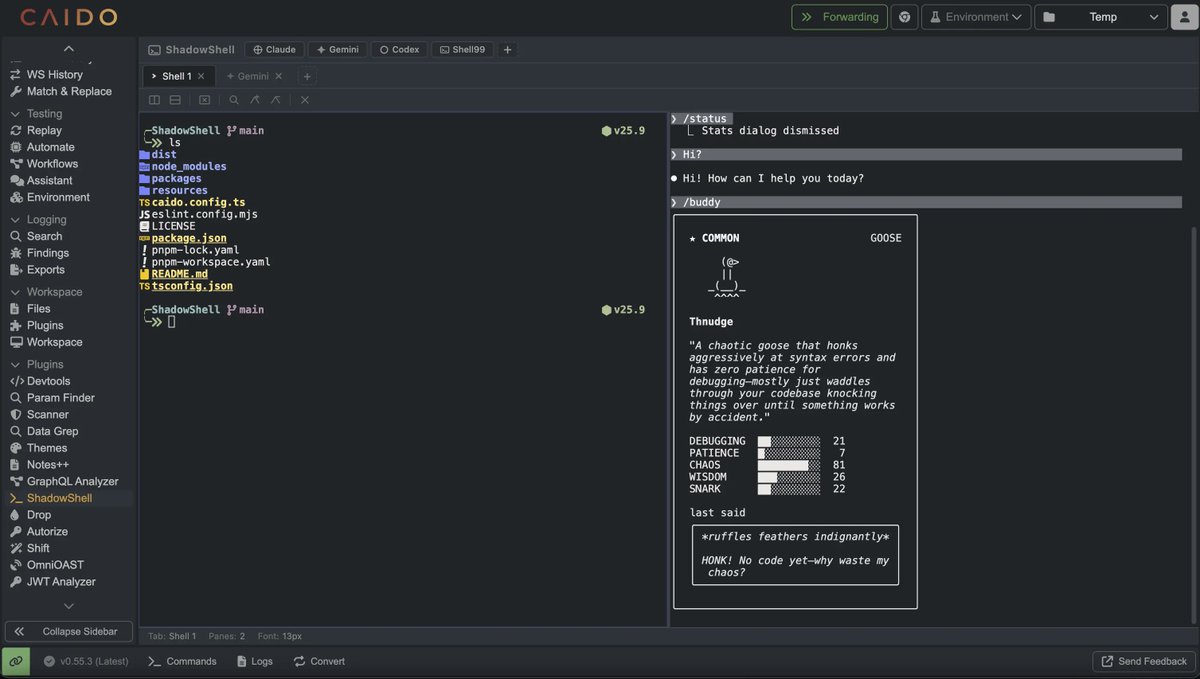Open the Environment dropdown
This screenshot has height=679, width=1200.
[x=976, y=17]
